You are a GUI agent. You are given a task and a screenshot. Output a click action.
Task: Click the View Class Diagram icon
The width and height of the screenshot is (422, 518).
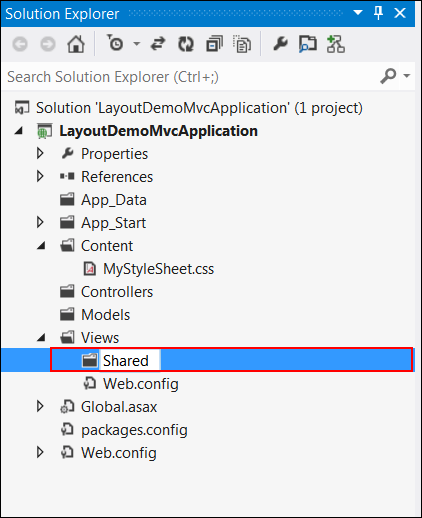coord(335,44)
